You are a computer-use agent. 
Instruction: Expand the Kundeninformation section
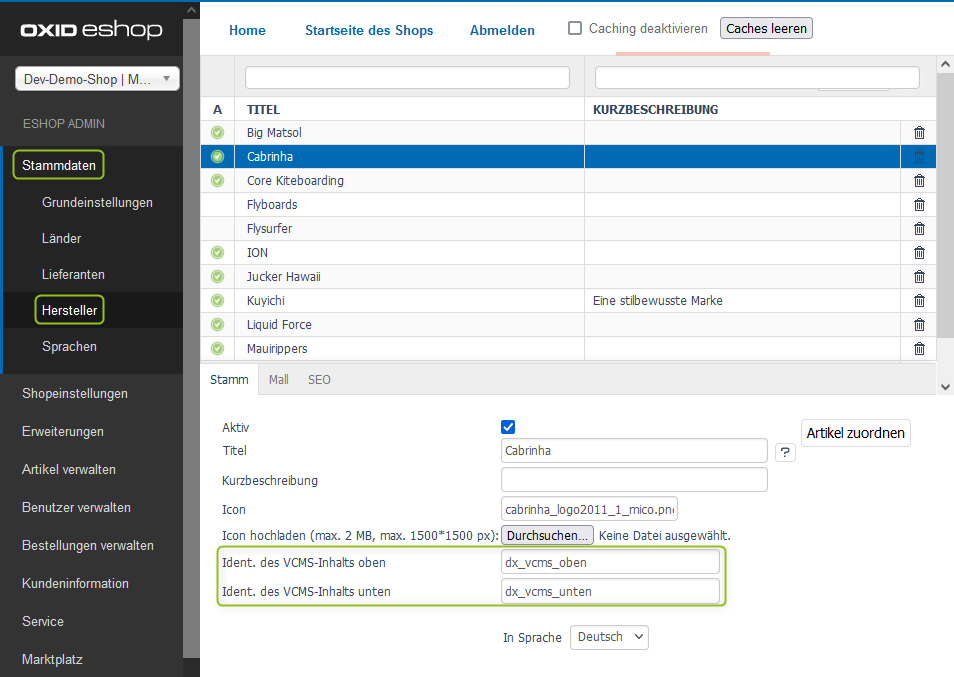pos(75,583)
